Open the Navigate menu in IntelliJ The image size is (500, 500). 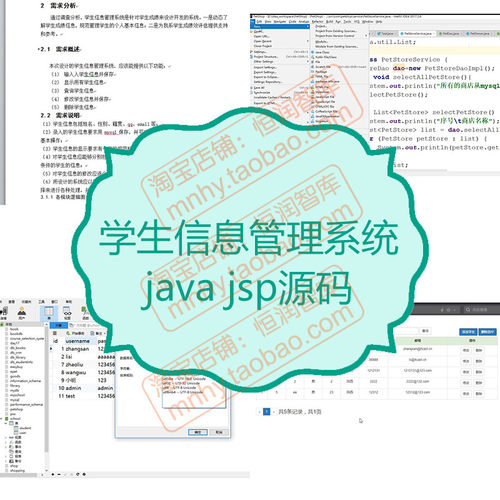[x=280, y=21]
